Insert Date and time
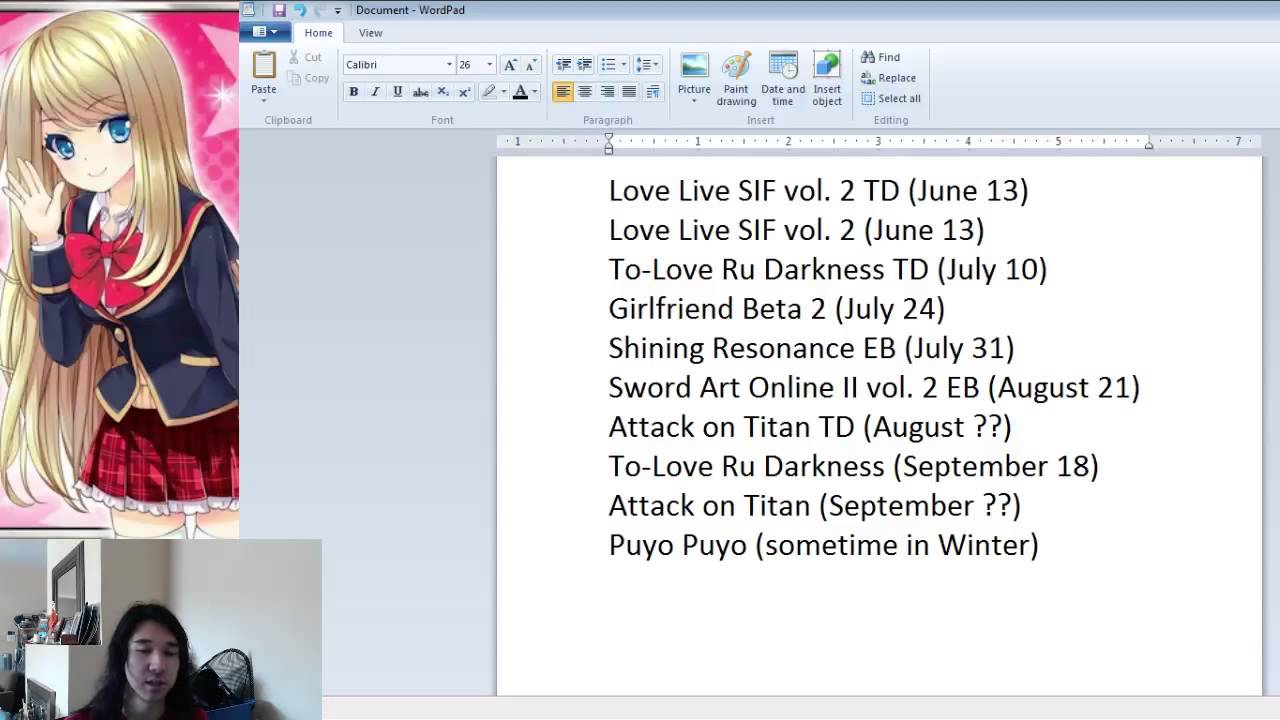Viewport: 1280px width, 720px height. coord(783,78)
